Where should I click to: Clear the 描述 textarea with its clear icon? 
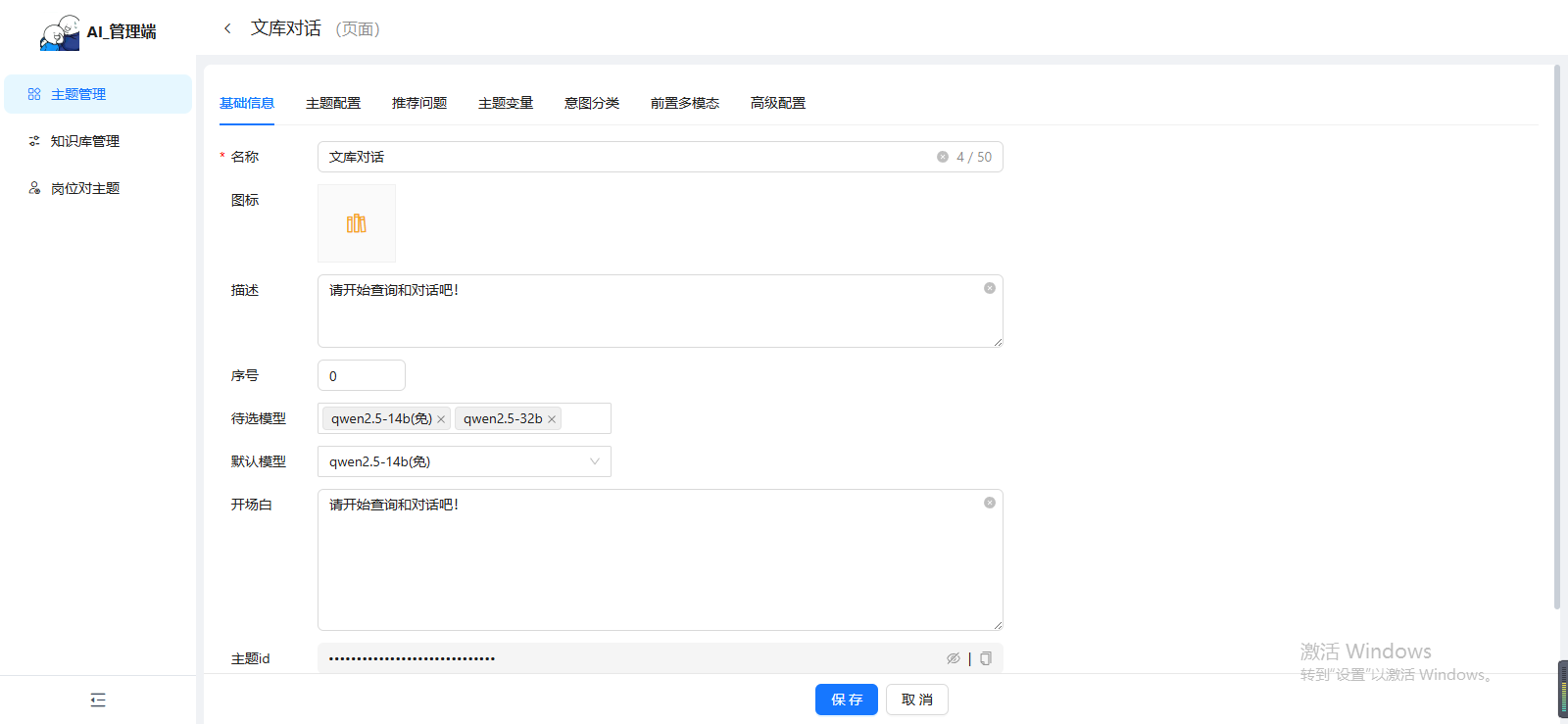pyautogui.click(x=990, y=288)
